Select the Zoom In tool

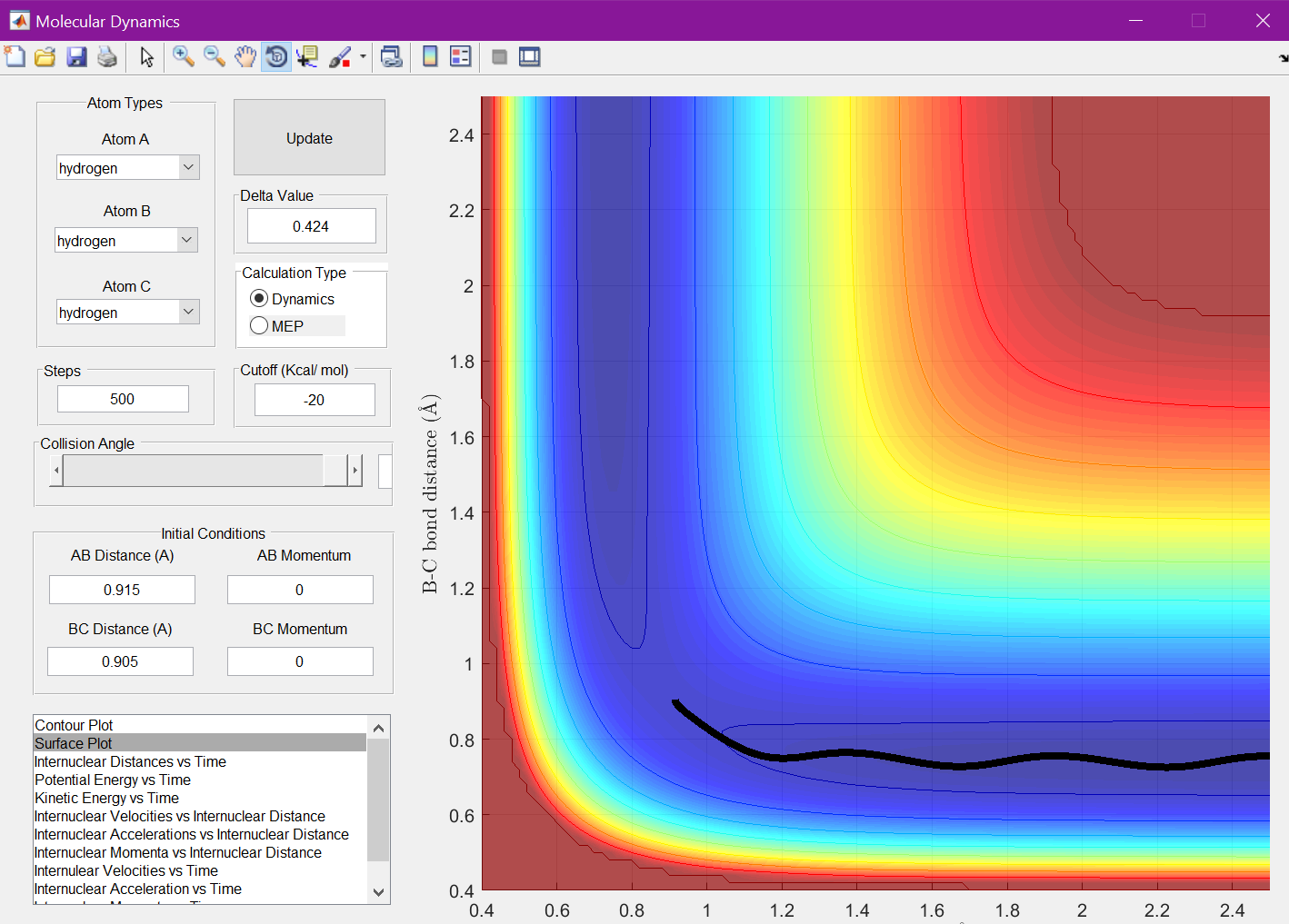tap(183, 57)
